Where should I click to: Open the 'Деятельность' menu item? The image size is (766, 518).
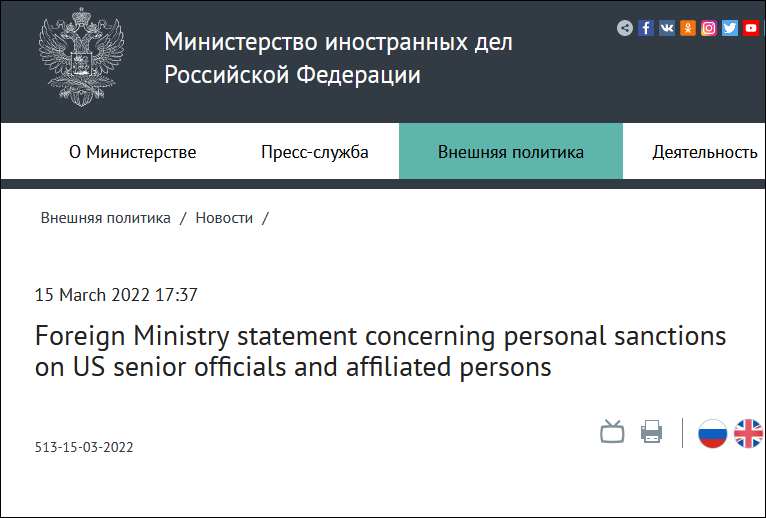click(x=704, y=152)
